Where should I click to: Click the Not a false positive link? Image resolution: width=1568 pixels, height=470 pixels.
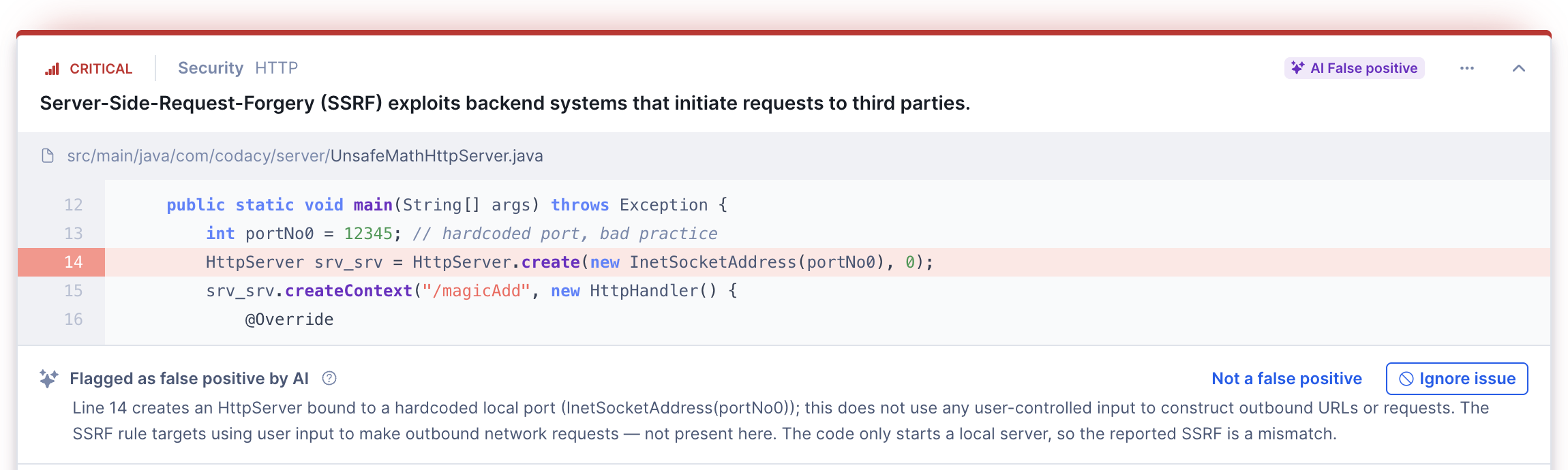[x=1286, y=379]
